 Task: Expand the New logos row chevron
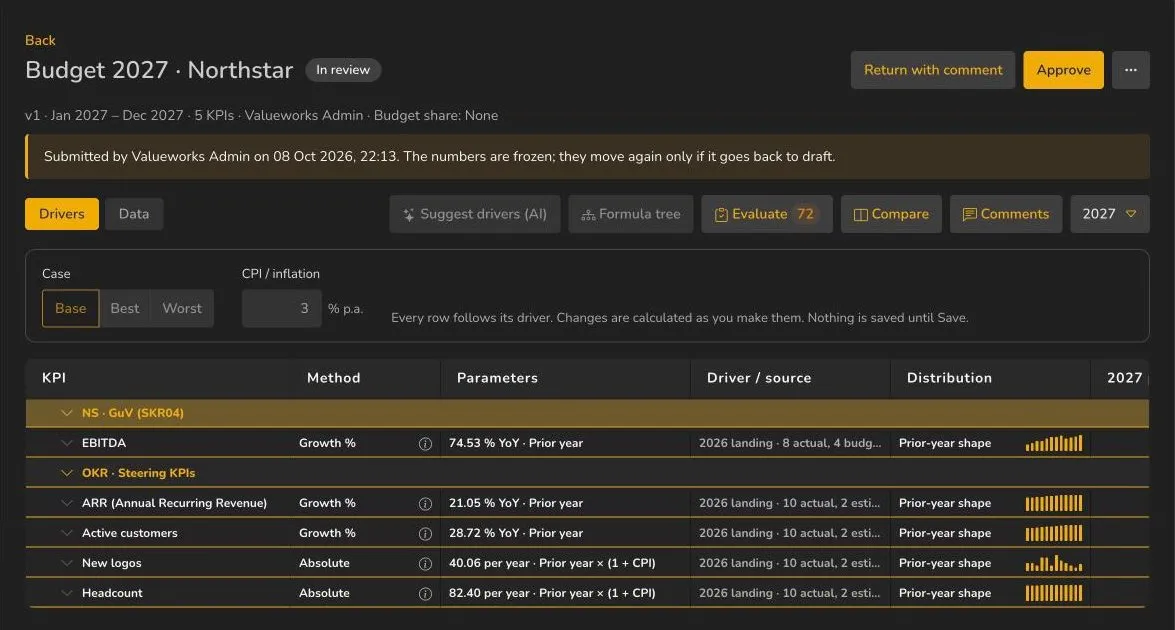[x=67, y=563]
